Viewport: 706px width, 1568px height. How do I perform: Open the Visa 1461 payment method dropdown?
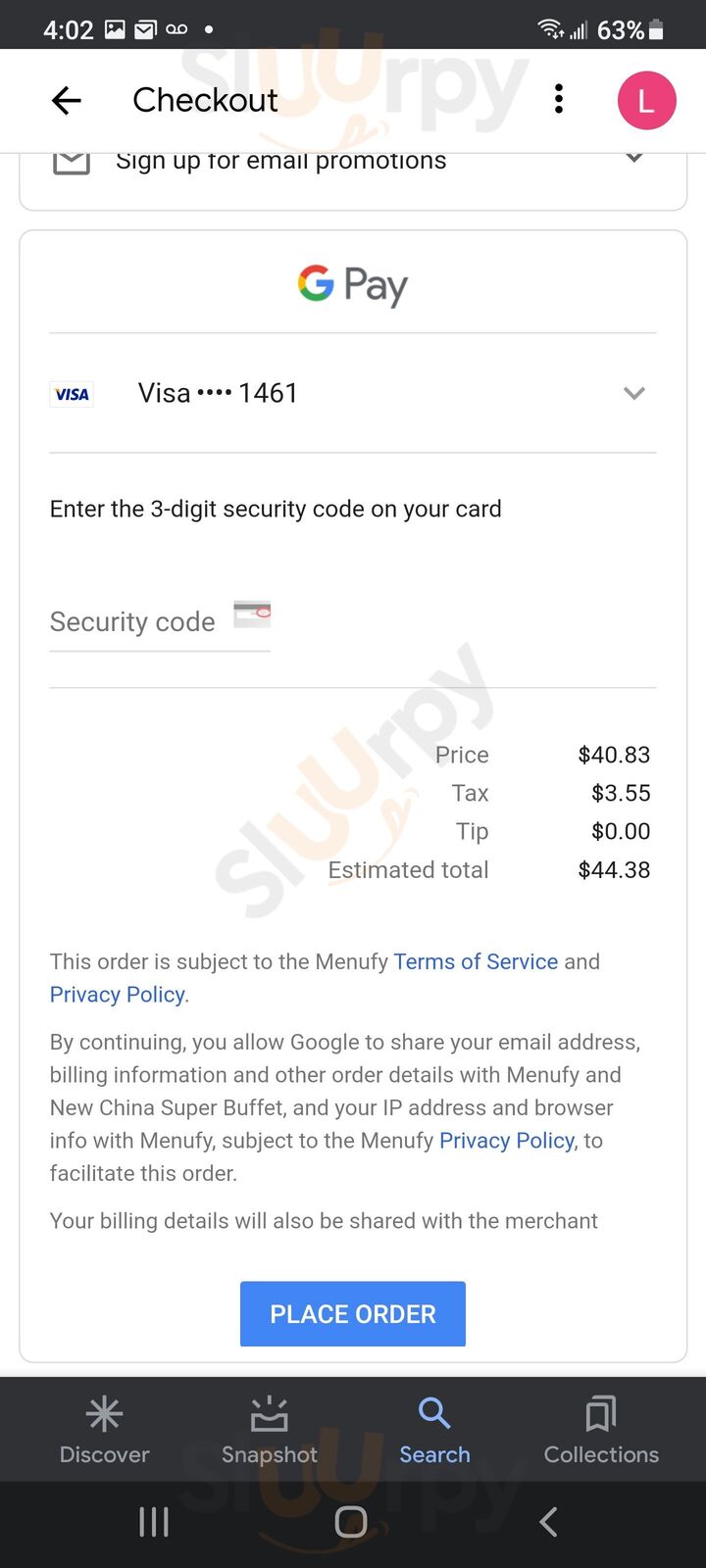(633, 393)
